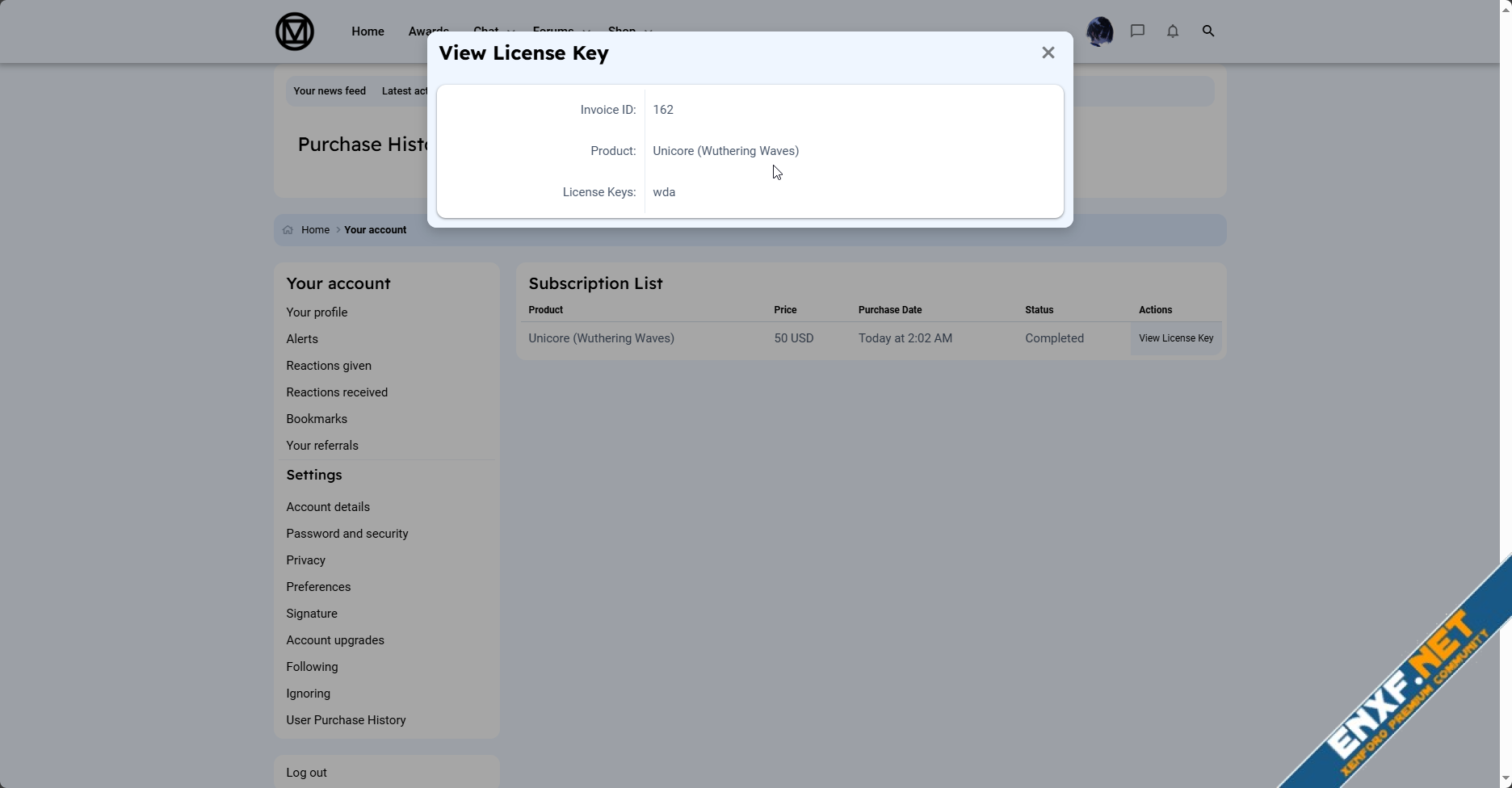Open Bookmarks in sidebar
Viewport: 1512px width, 788px height.
(x=317, y=419)
